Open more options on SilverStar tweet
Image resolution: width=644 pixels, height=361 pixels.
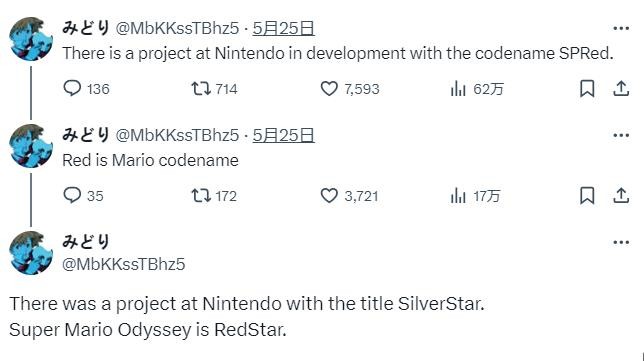point(621,242)
